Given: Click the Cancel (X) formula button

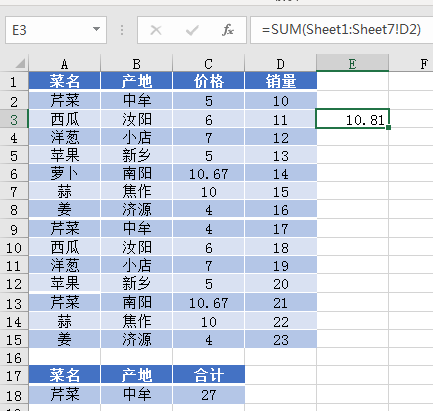Looking at the screenshot, I should 156,30.
